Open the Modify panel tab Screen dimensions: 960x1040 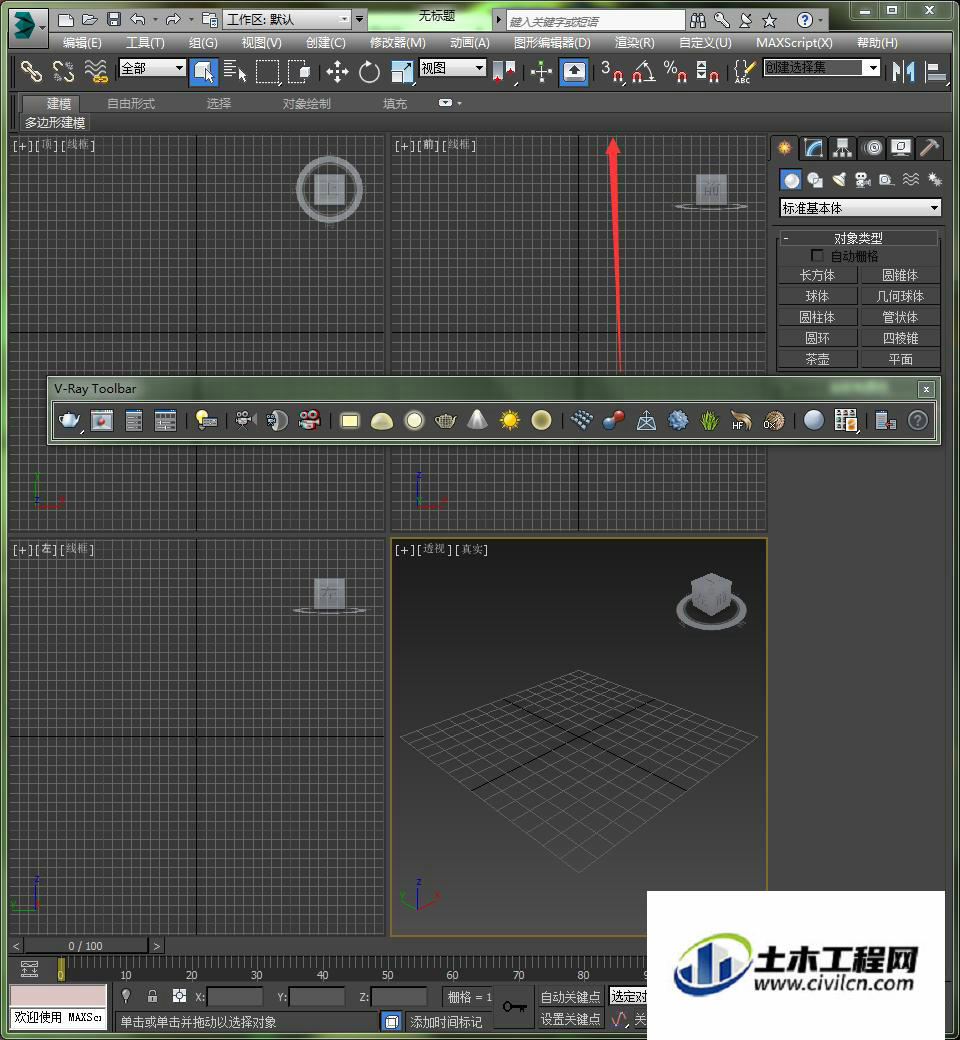[813, 148]
